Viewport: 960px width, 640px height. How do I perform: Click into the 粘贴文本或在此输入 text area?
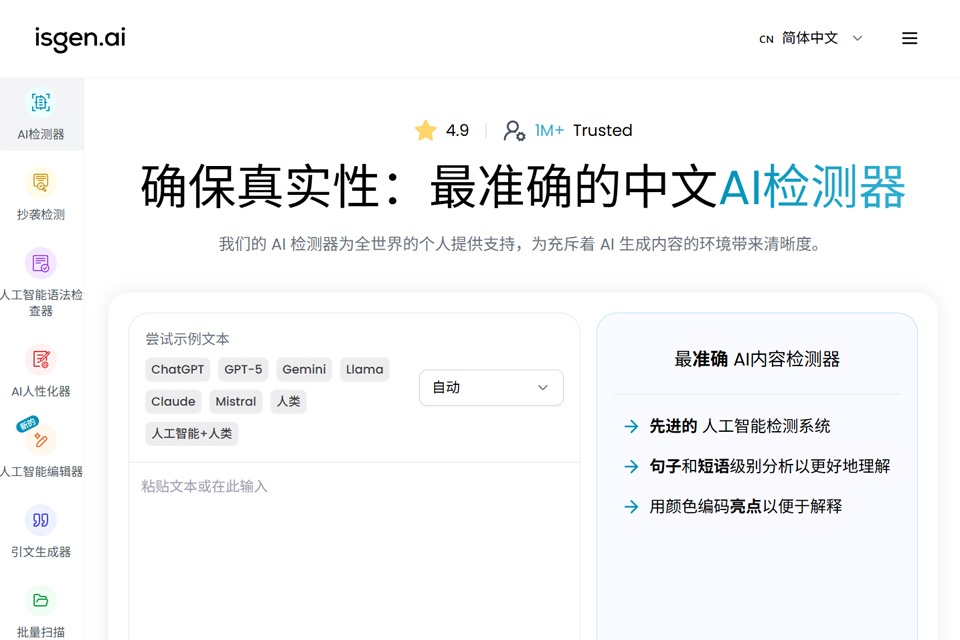[354, 551]
